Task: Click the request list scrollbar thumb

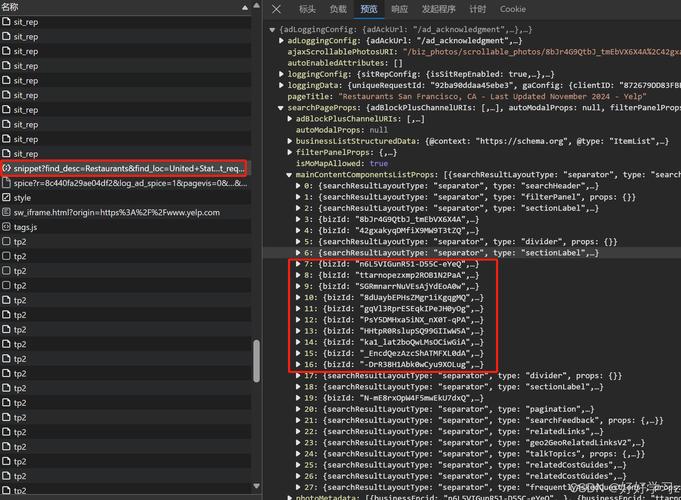Action: pos(256,361)
